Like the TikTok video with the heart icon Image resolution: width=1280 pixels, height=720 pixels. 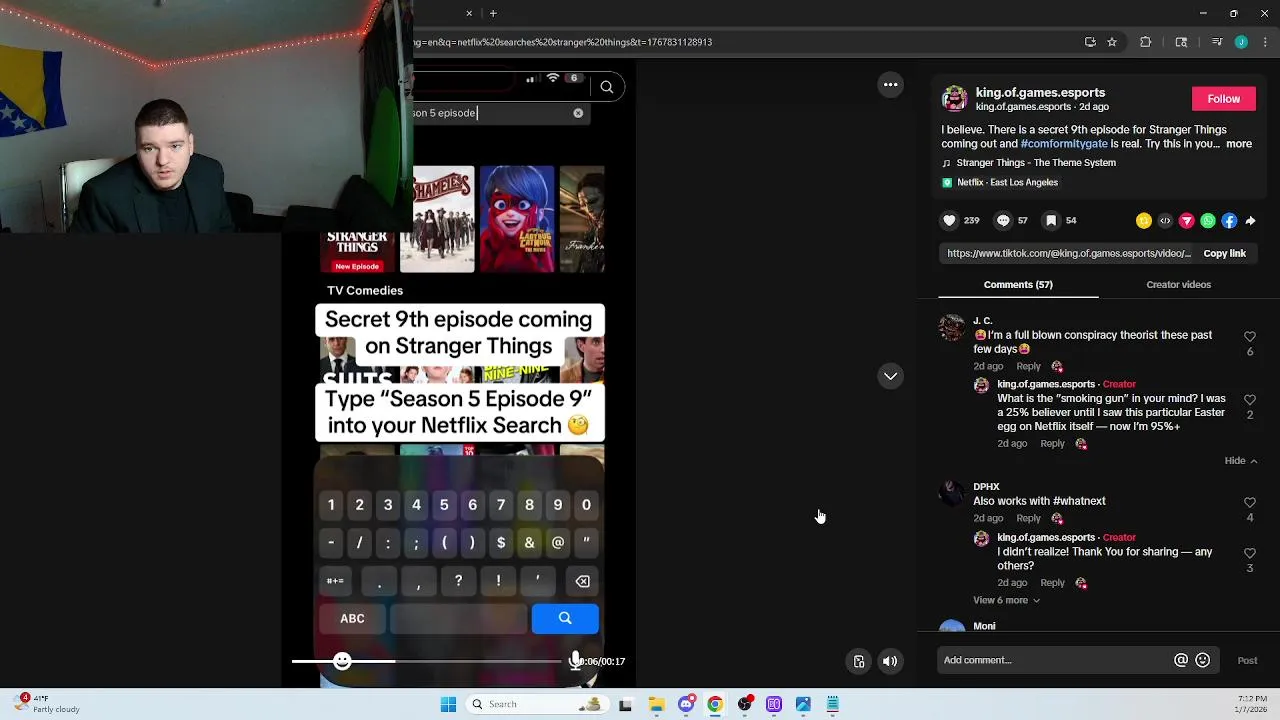(949, 220)
